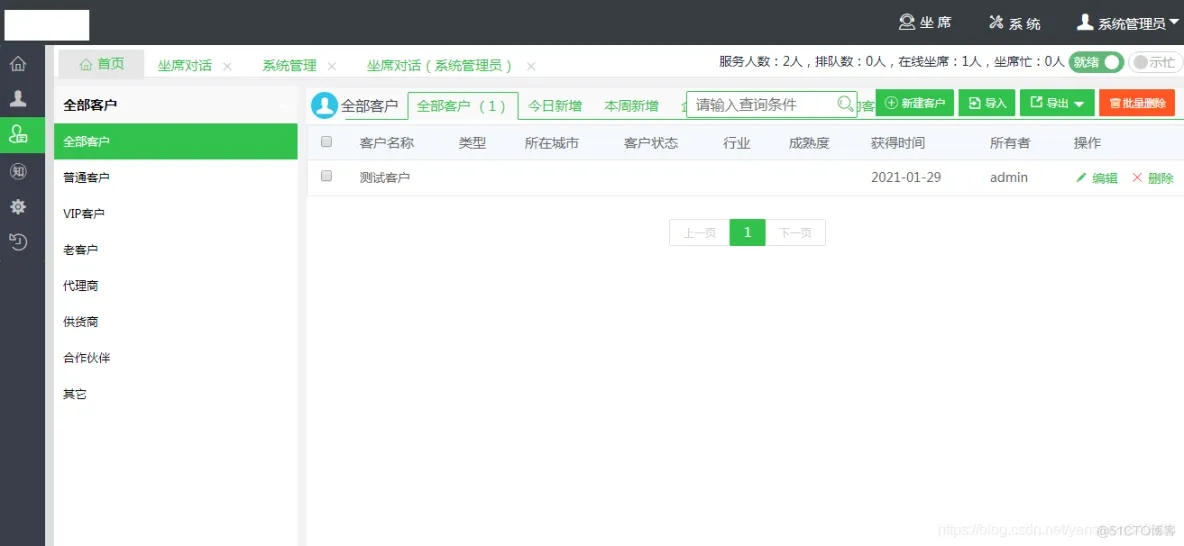Check the 测试客户 row checkbox
Screen dimensions: 1184x546
coord(327,176)
